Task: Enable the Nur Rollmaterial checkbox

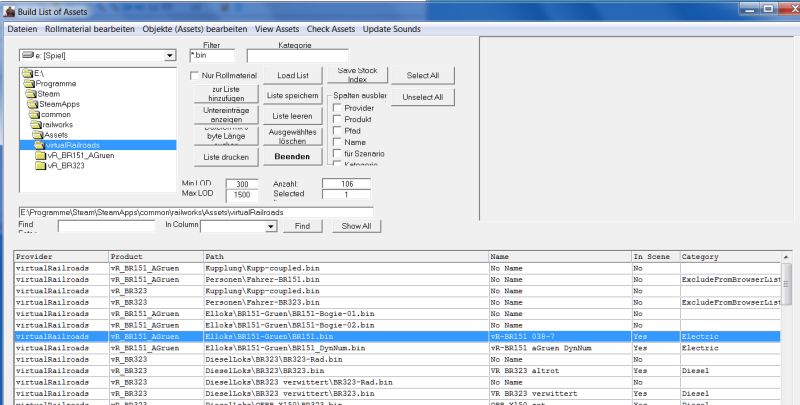Action: (196, 76)
